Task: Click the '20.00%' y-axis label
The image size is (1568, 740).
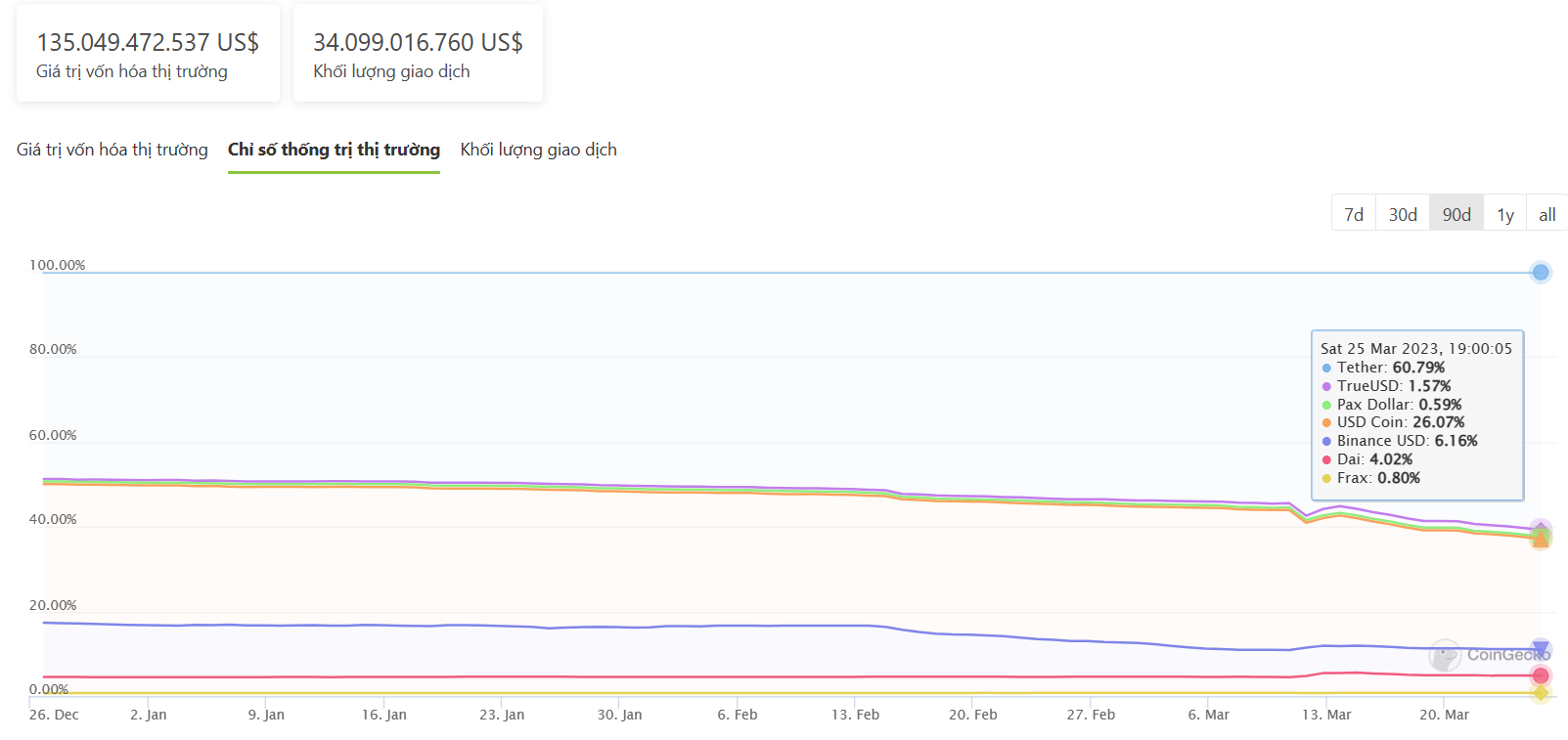Action: [53, 605]
